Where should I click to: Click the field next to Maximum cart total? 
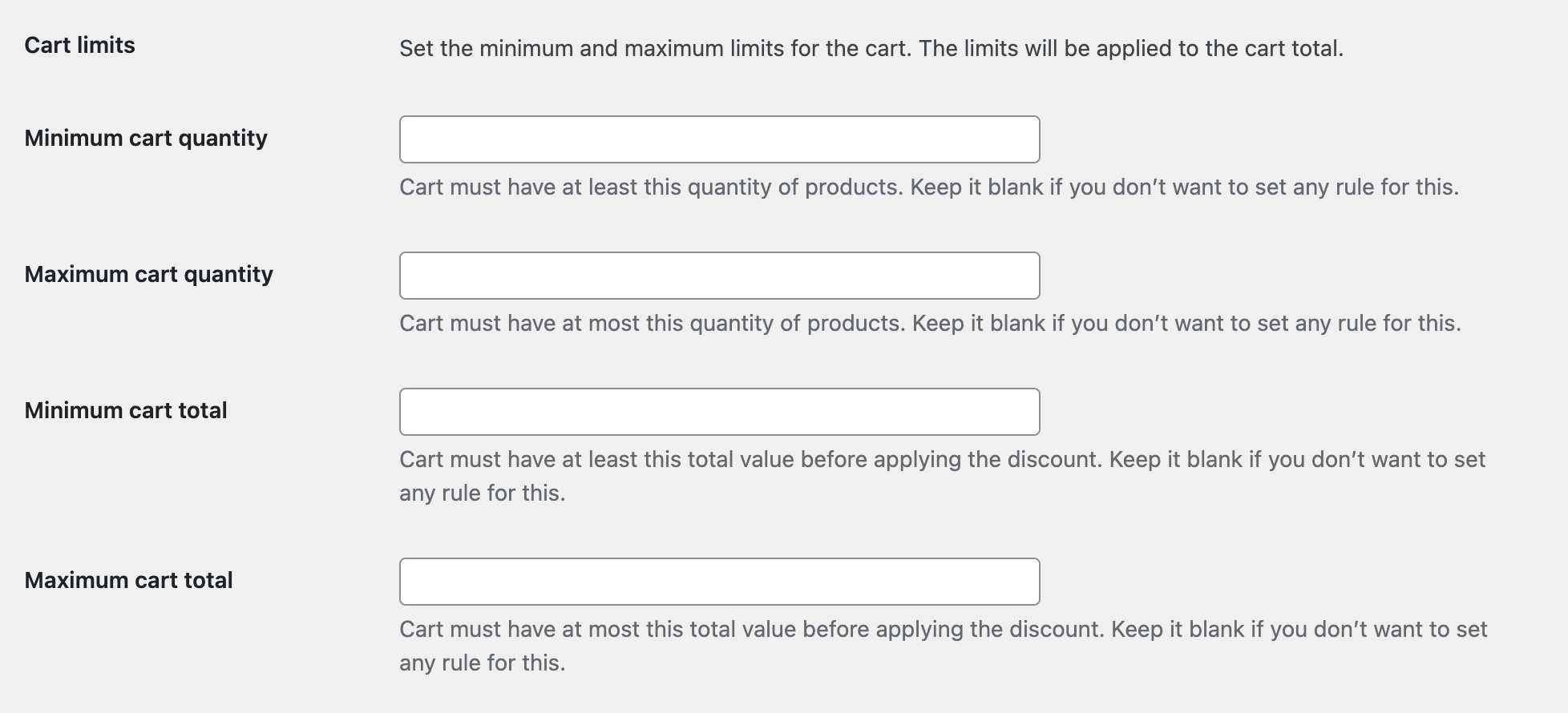click(x=719, y=581)
